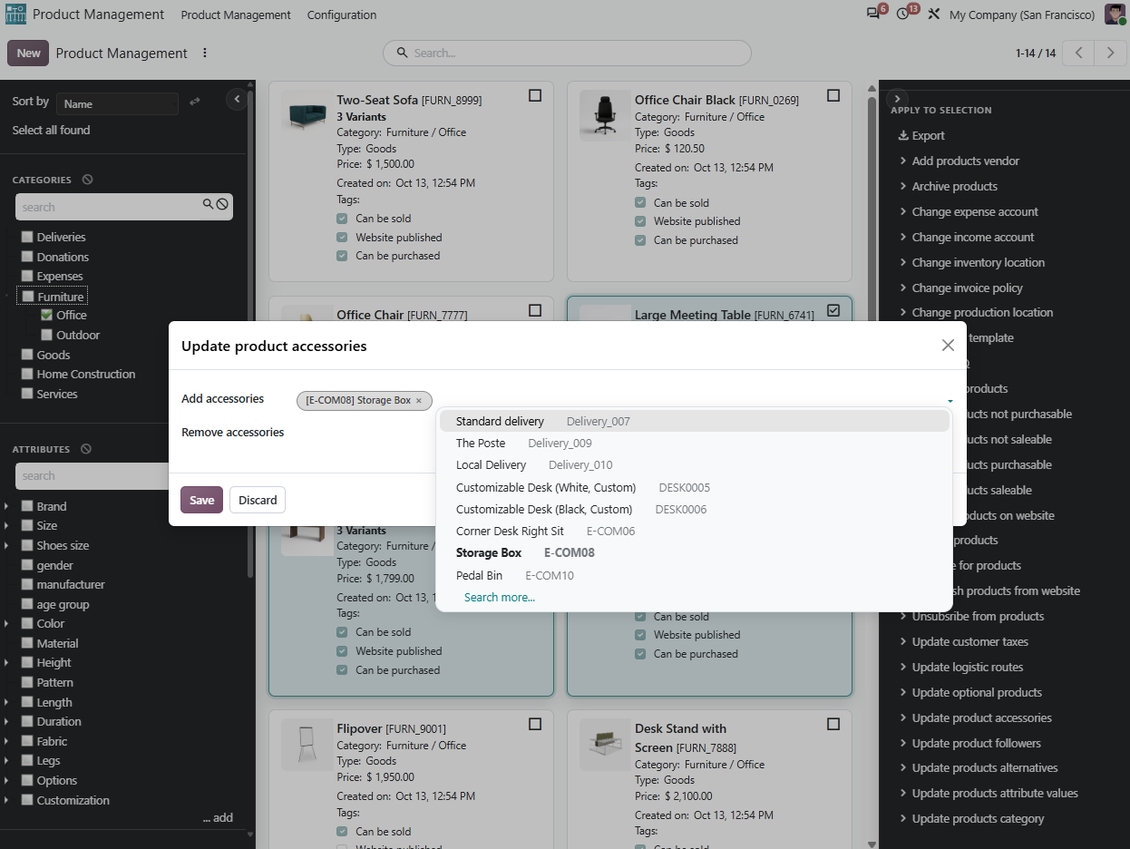Reset the category search field
1130x849 pixels.
tap(223, 205)
